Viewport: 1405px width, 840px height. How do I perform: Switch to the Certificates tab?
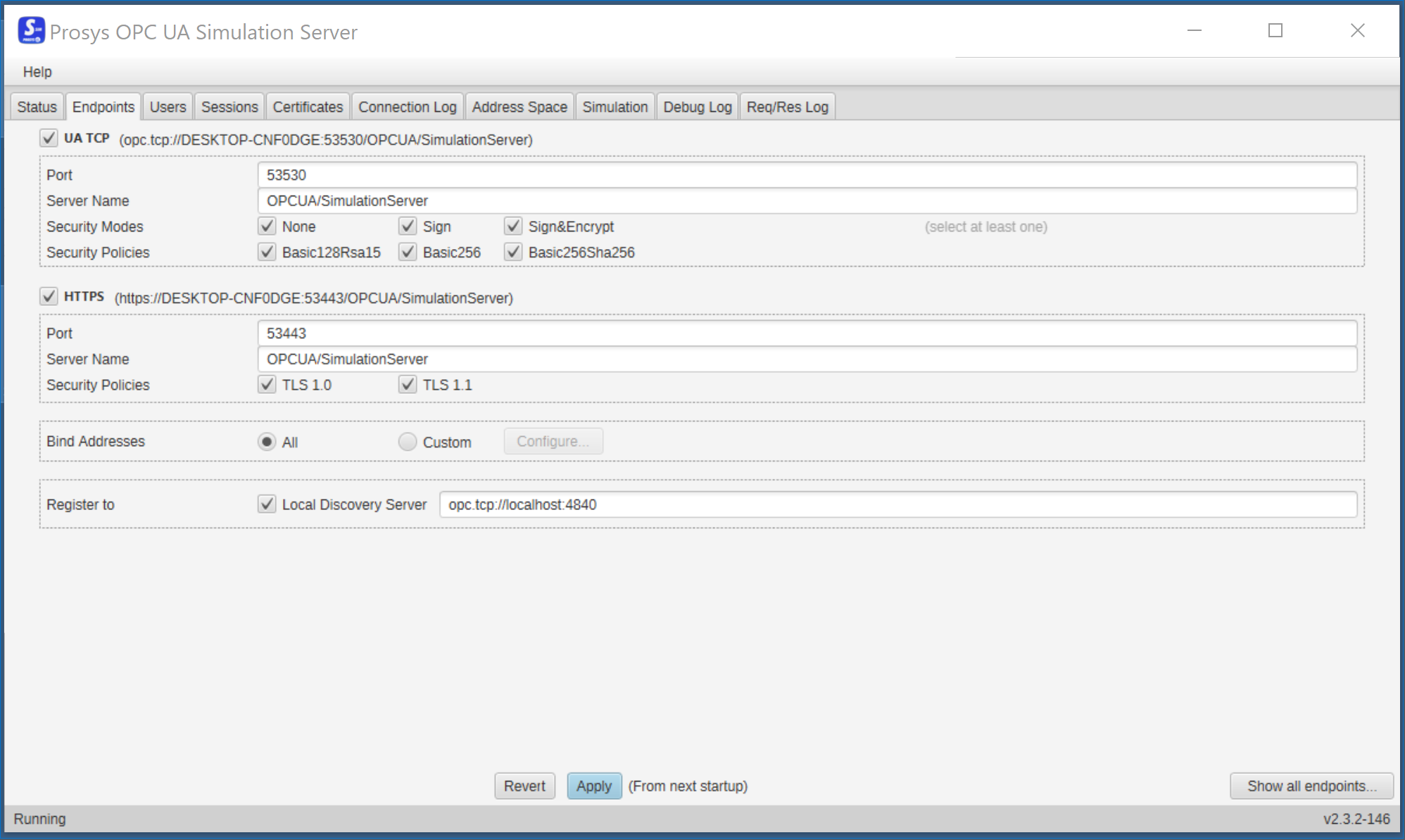(308, 106)
